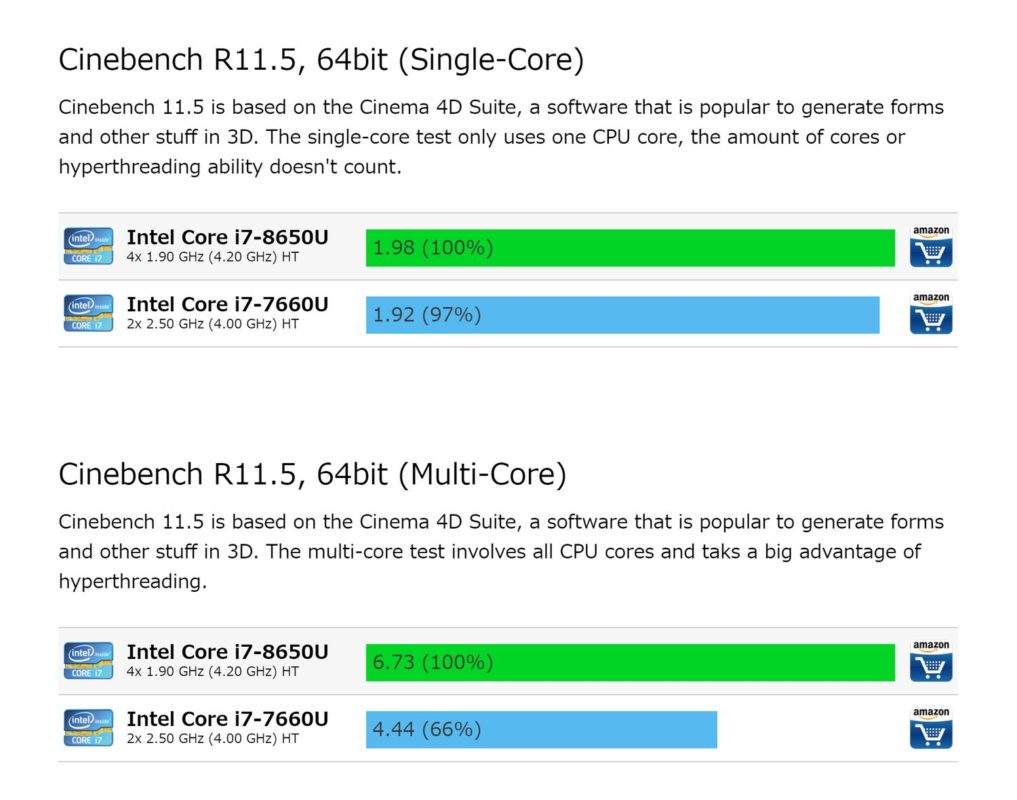1017x800 pixels.
Task: Click the green 6.73 (100%) score bar
Action: [630, 662]
